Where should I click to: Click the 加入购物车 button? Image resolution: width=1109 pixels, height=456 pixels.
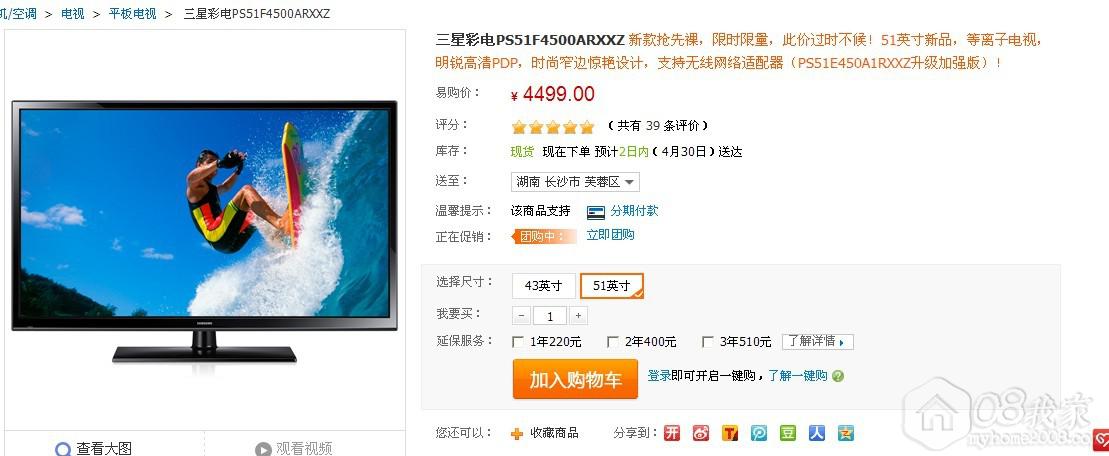tap(575, 379)
